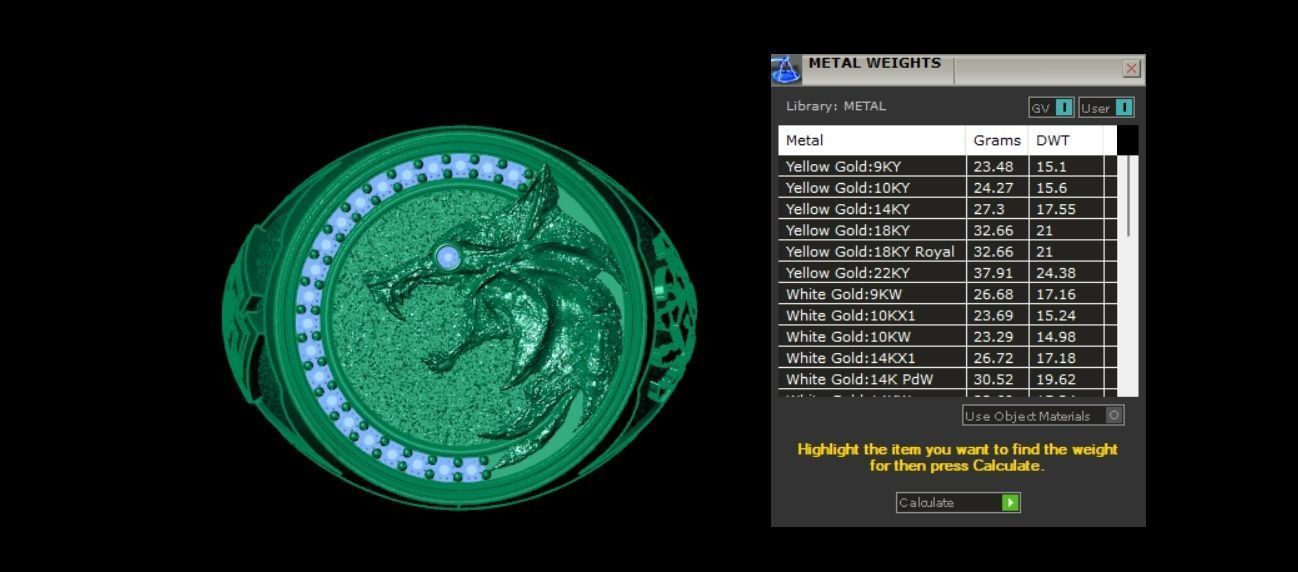The width and height of the screenshot is (1298, 572).
Task: Click the 17.55 DWT value
Action: click(x=1055, y=208)
